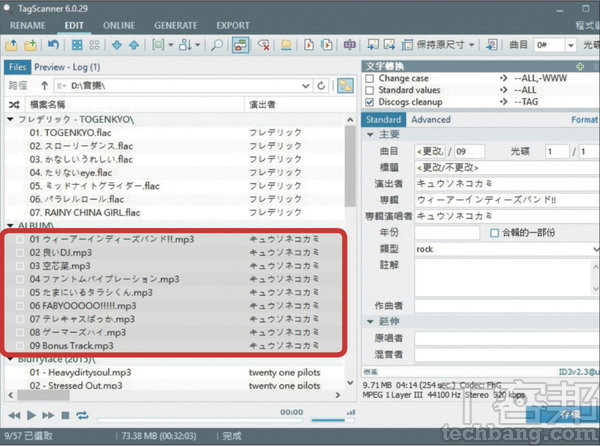The height and width of the screenshot is (446, 600).
Task: Open the Preview - Log (1) tab
Action: [67, 67]
